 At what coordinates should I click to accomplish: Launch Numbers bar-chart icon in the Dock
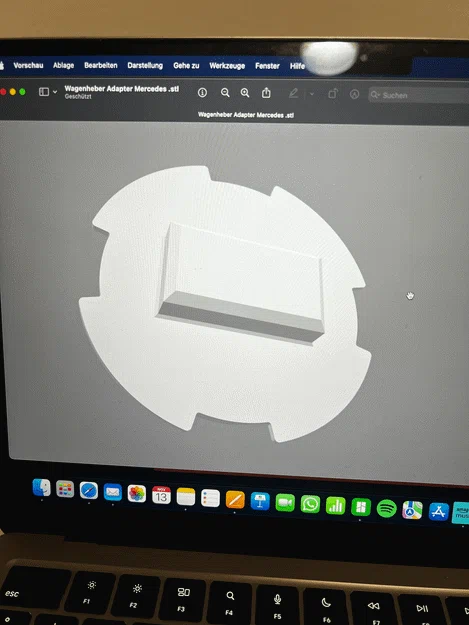(x=336, y=506)
